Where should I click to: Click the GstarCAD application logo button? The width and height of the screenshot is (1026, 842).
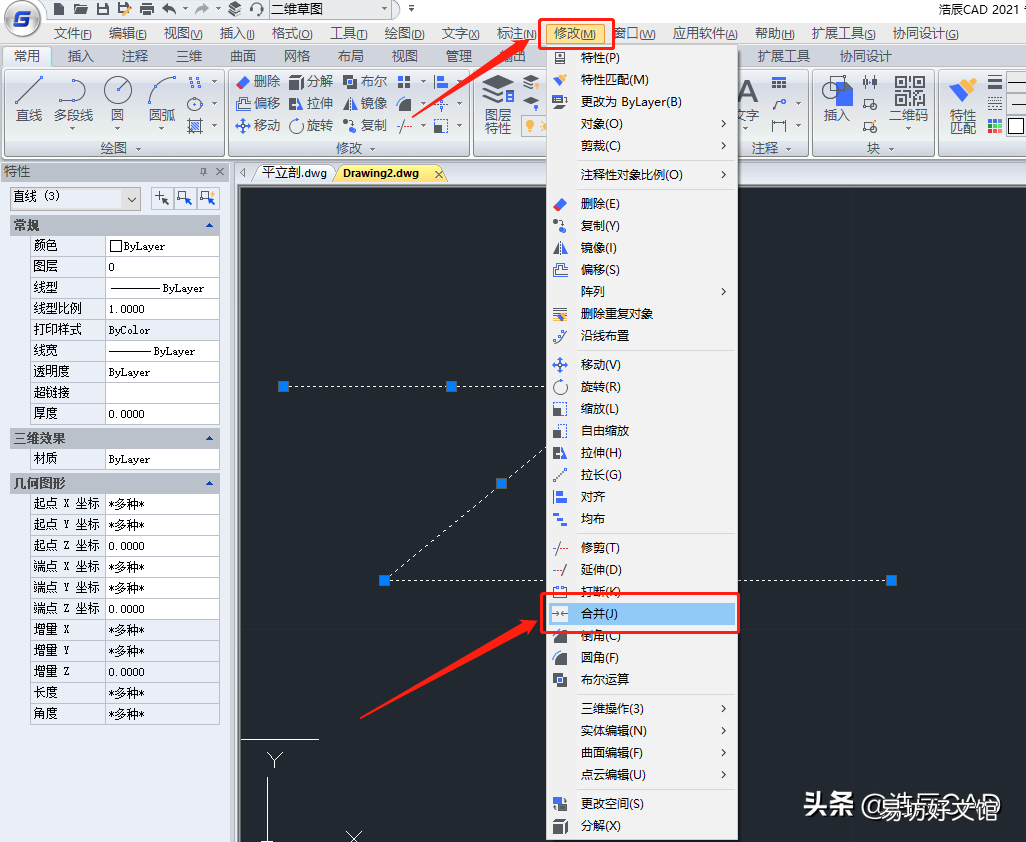pyautogui.click(x=22, y=20)
